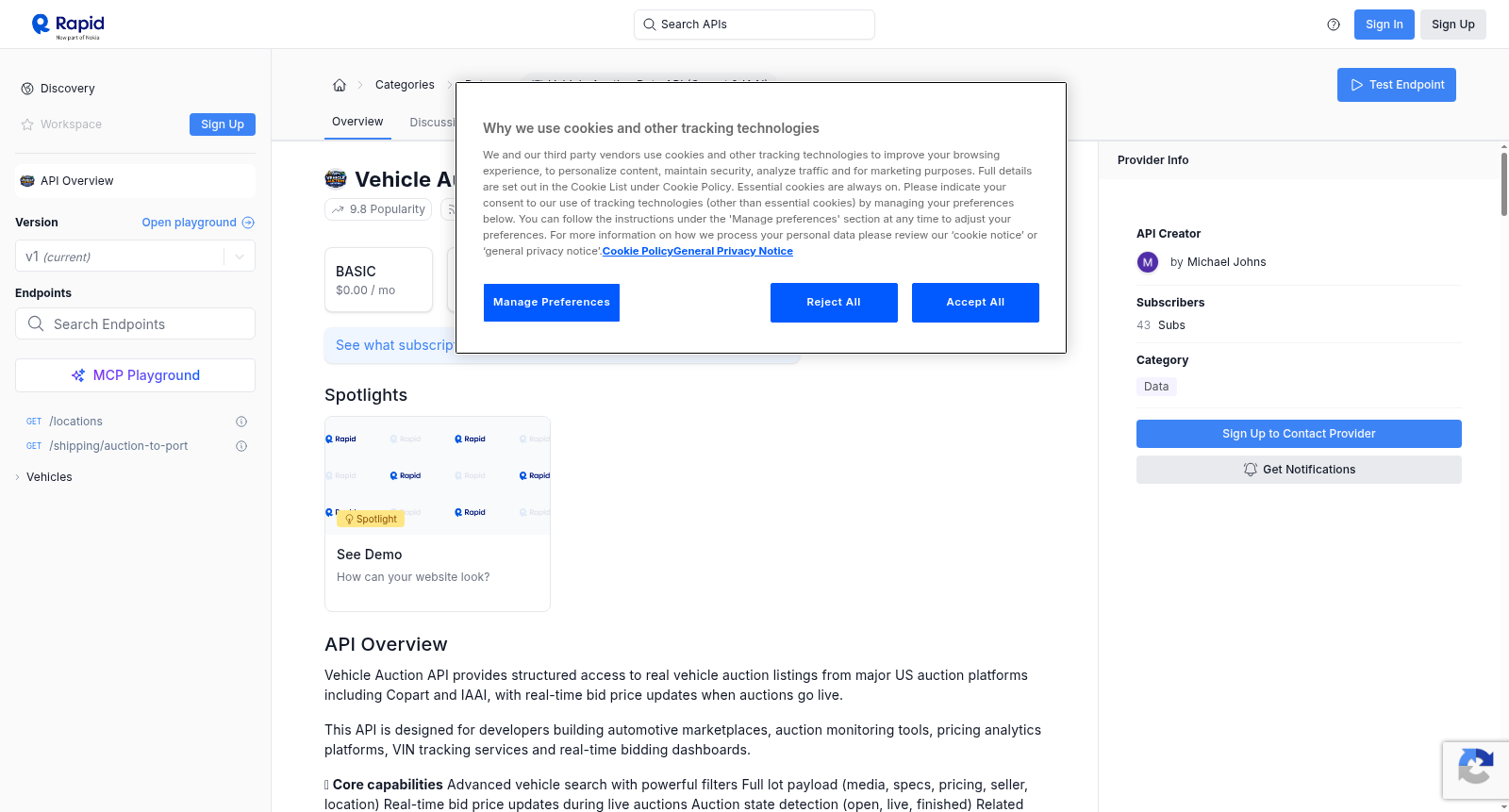Image resolution: width=1509 pixels, height=812 pixels.
Task: Click the Discovery compass icon
Action: pos(27,89)
